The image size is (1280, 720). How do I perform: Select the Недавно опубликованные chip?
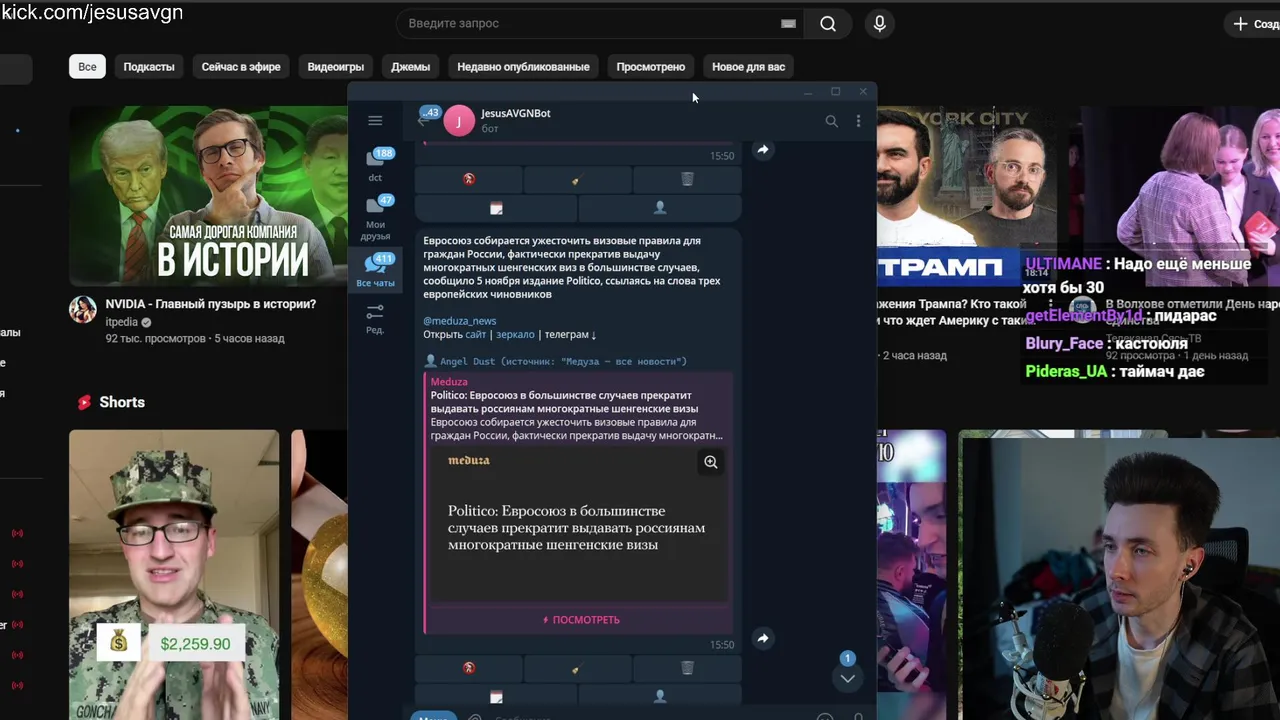coord(523,67)
